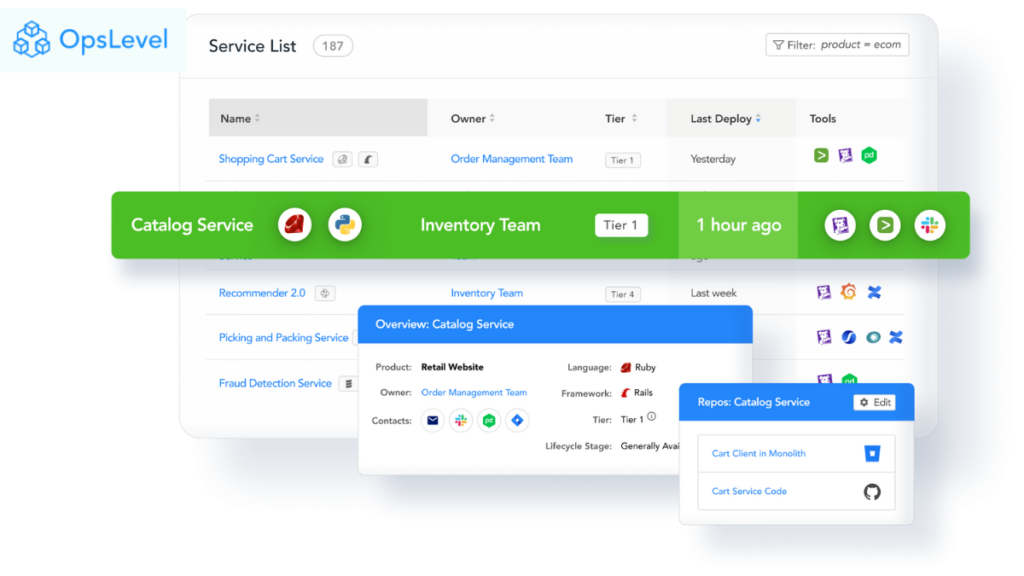Open Cart Client in Monolith repo link

pyautogui.click(x=758, y=453)
